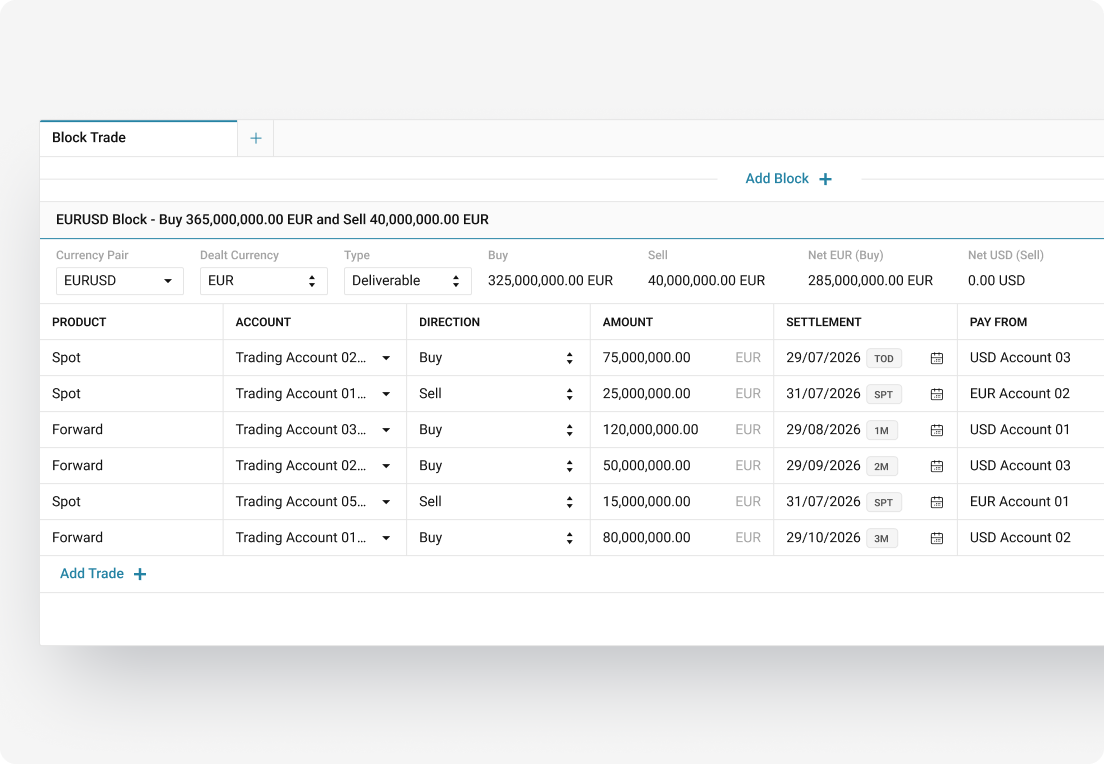The height and width of the screenshot is (764, 1104).
Task: Open the Dealt Currency EUR selector
Action: [263, 280]
